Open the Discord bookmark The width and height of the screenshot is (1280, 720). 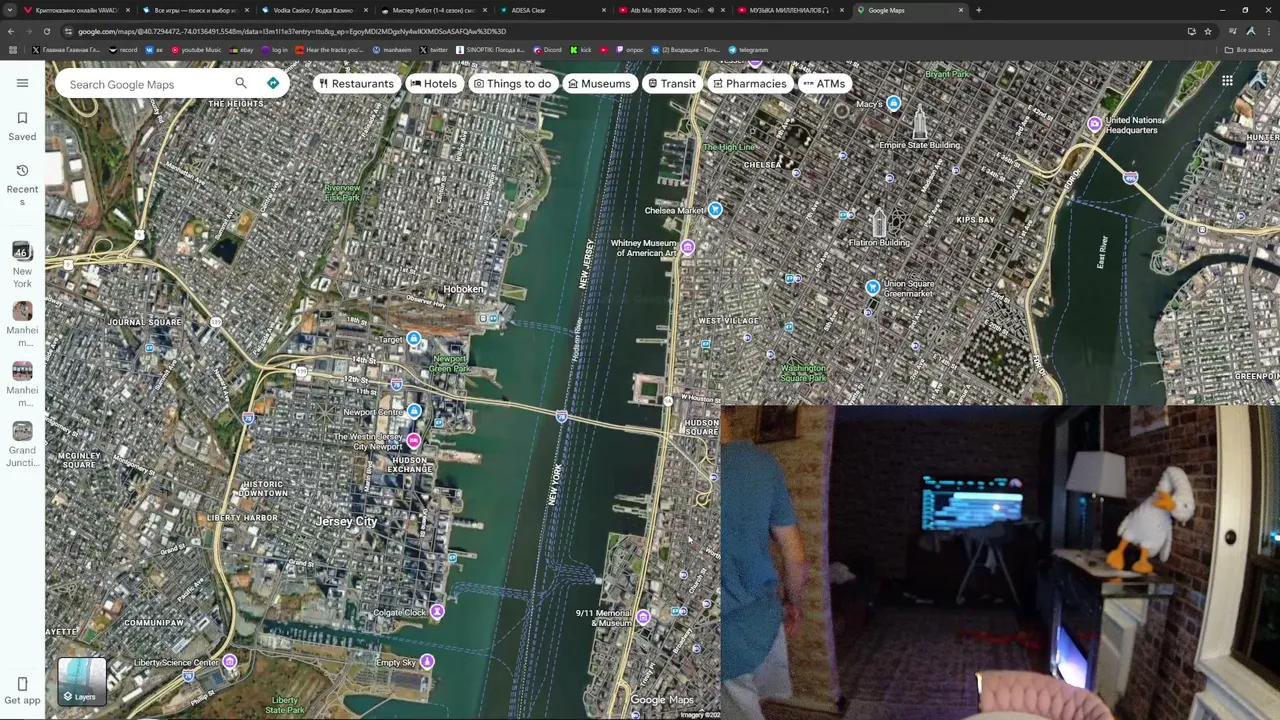point(548,50)
